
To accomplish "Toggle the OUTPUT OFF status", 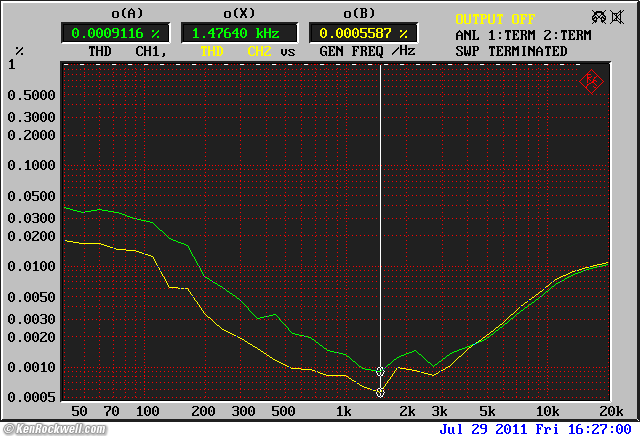I will (495, 19).
